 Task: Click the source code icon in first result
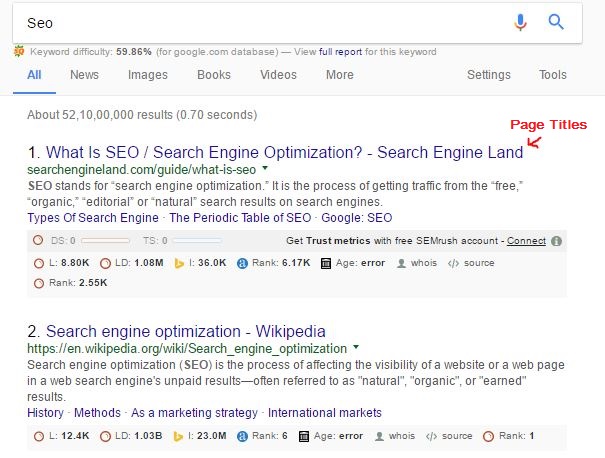(x=453, y=263)
